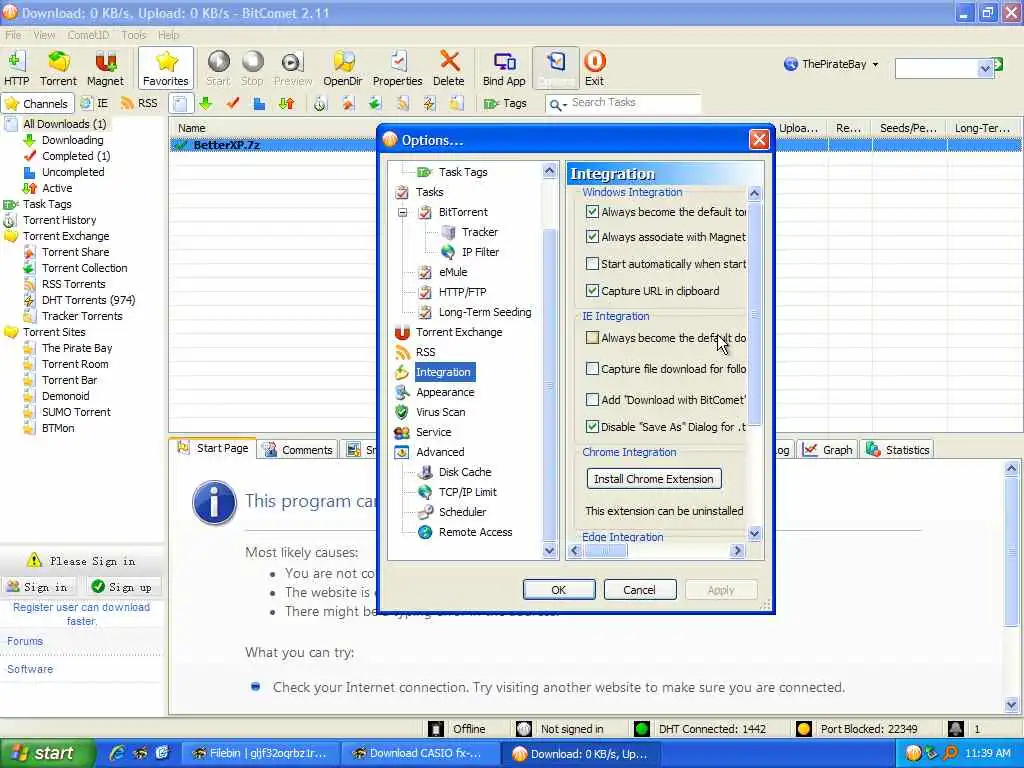The image size is (1024, 768).
Task: Toggle Capture URL in clipboard checkbox
Action: click(592, 291)
